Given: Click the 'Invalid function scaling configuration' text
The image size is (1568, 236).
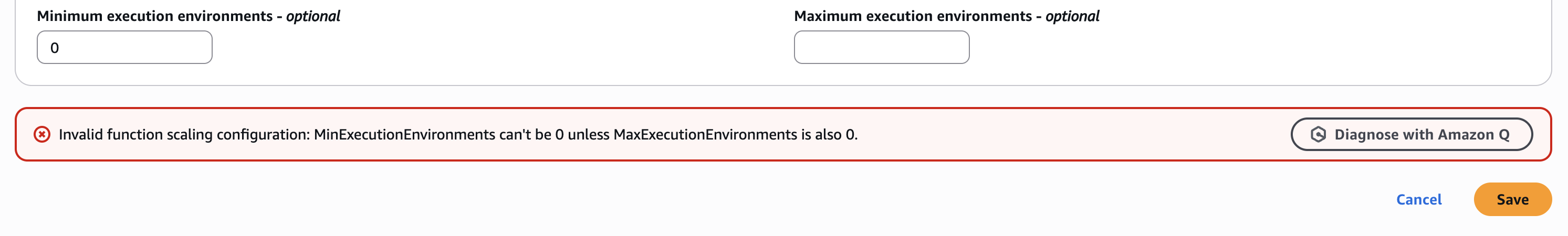Looking at the screenshot, I should [x=183, y=134].
